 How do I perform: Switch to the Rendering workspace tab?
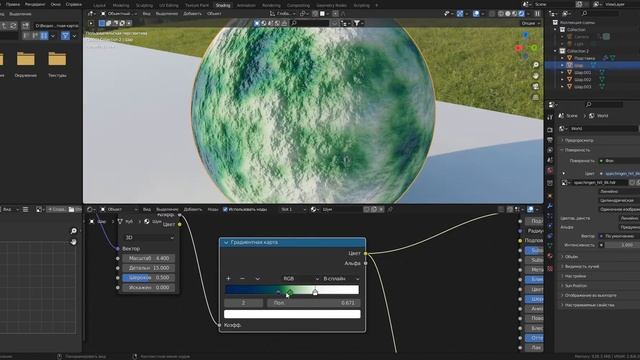pos(271,5)
